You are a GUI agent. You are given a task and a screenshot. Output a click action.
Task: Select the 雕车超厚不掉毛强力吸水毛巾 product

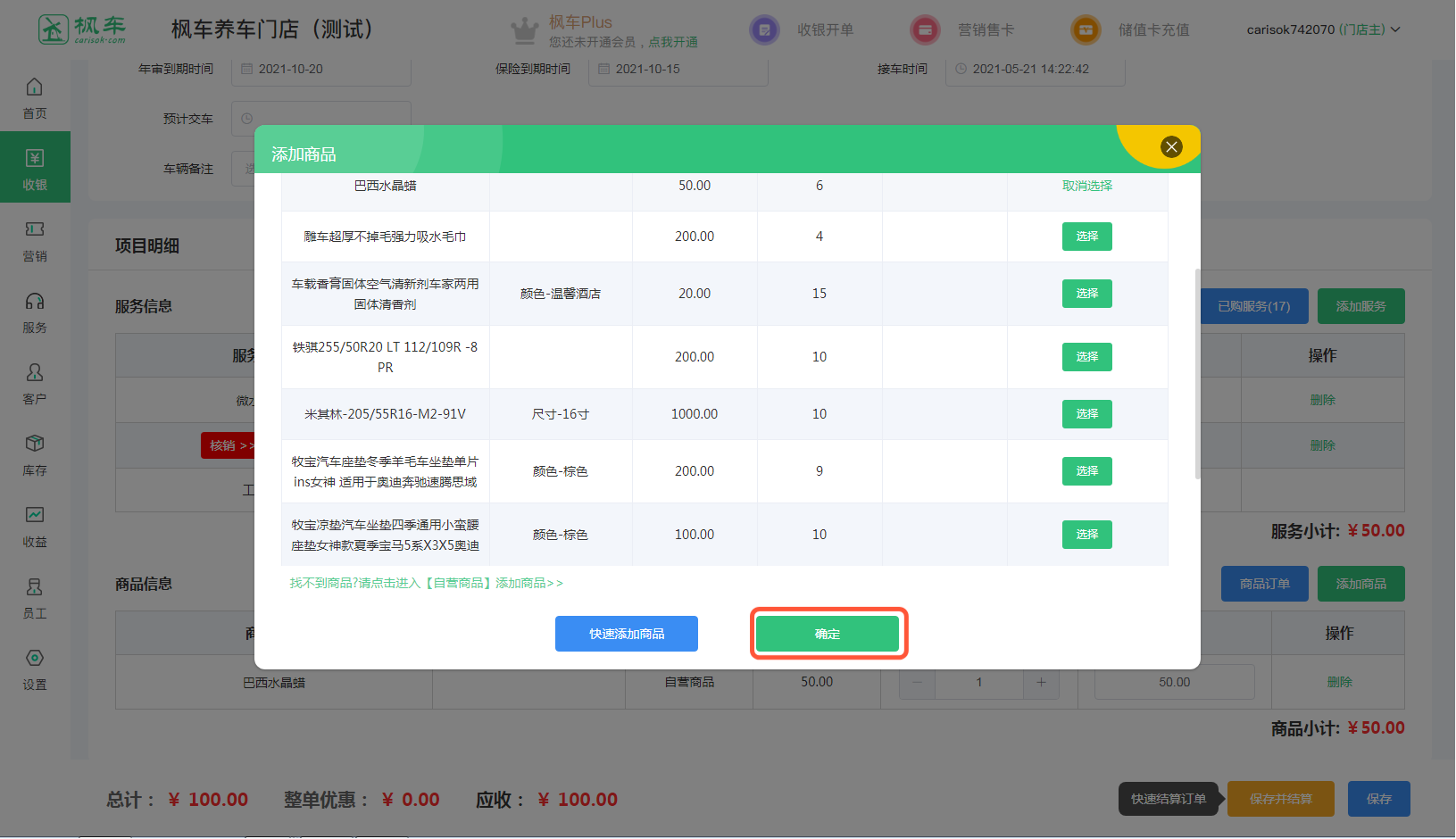1086,237
